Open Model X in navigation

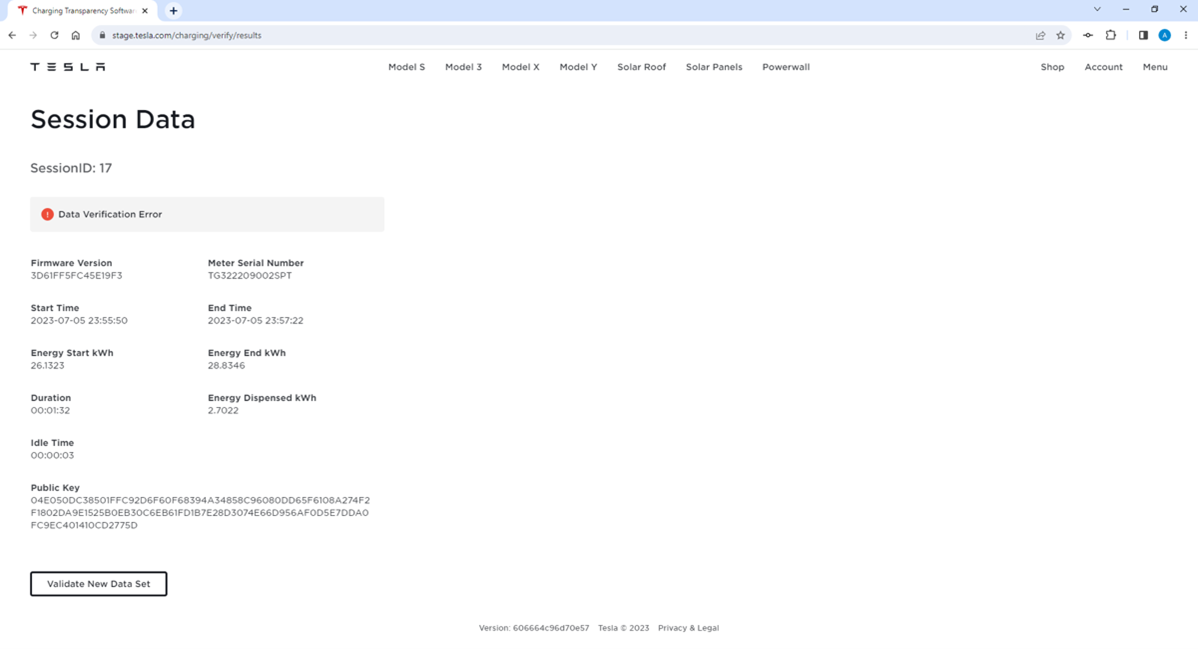tap(520, 67)
